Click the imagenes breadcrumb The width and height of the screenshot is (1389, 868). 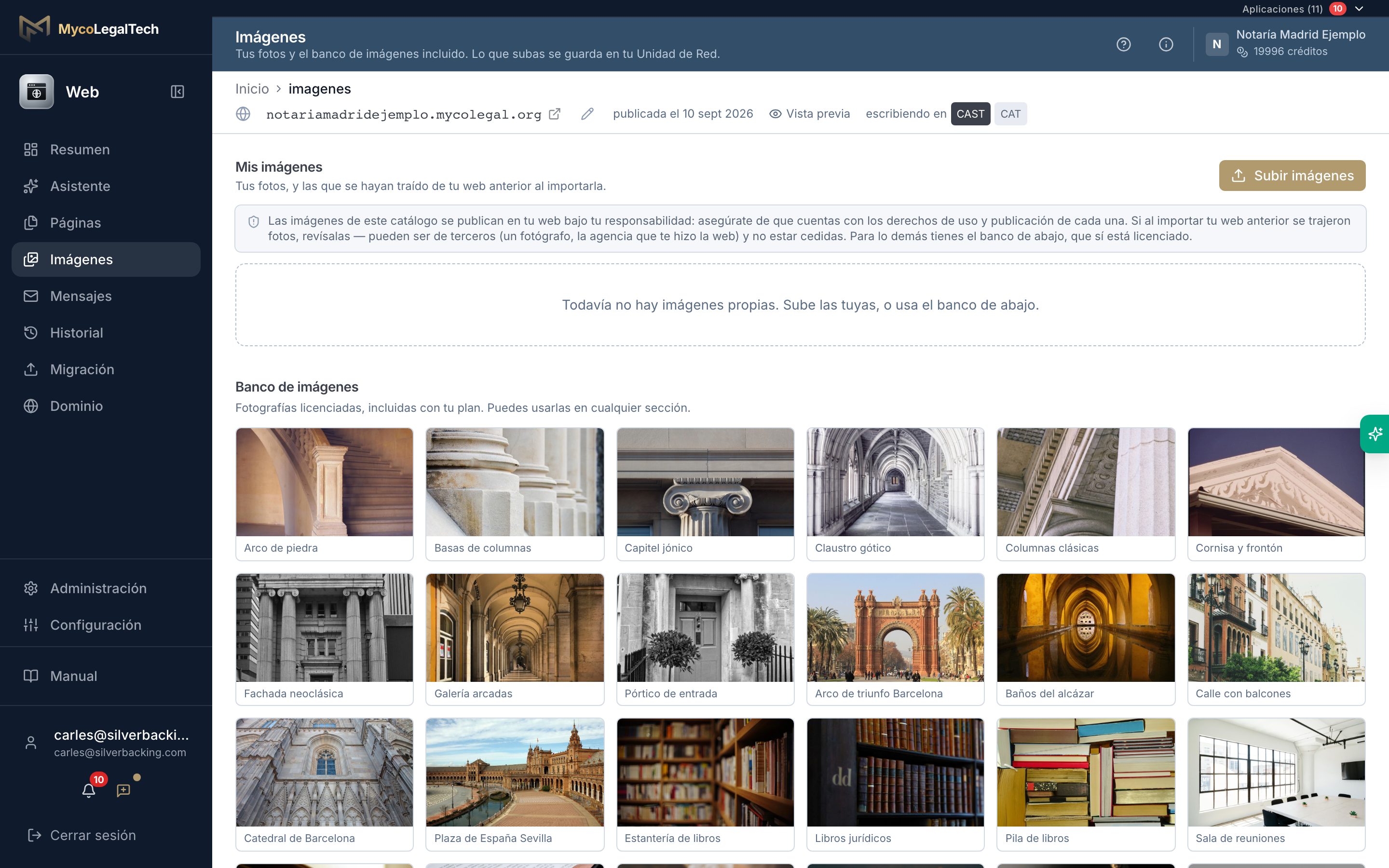click(320, 89)
